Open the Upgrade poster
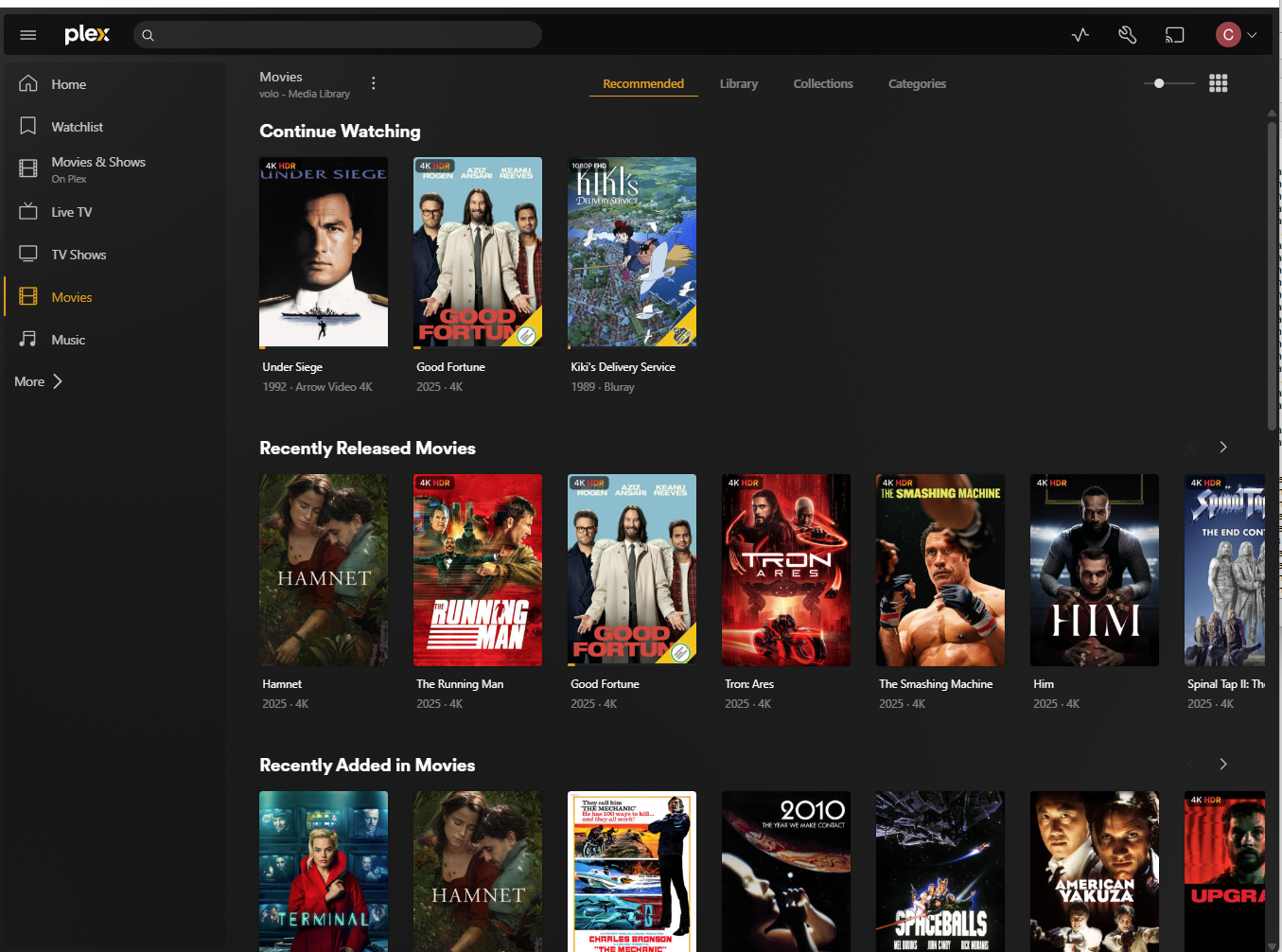 tap(1224, 872)
